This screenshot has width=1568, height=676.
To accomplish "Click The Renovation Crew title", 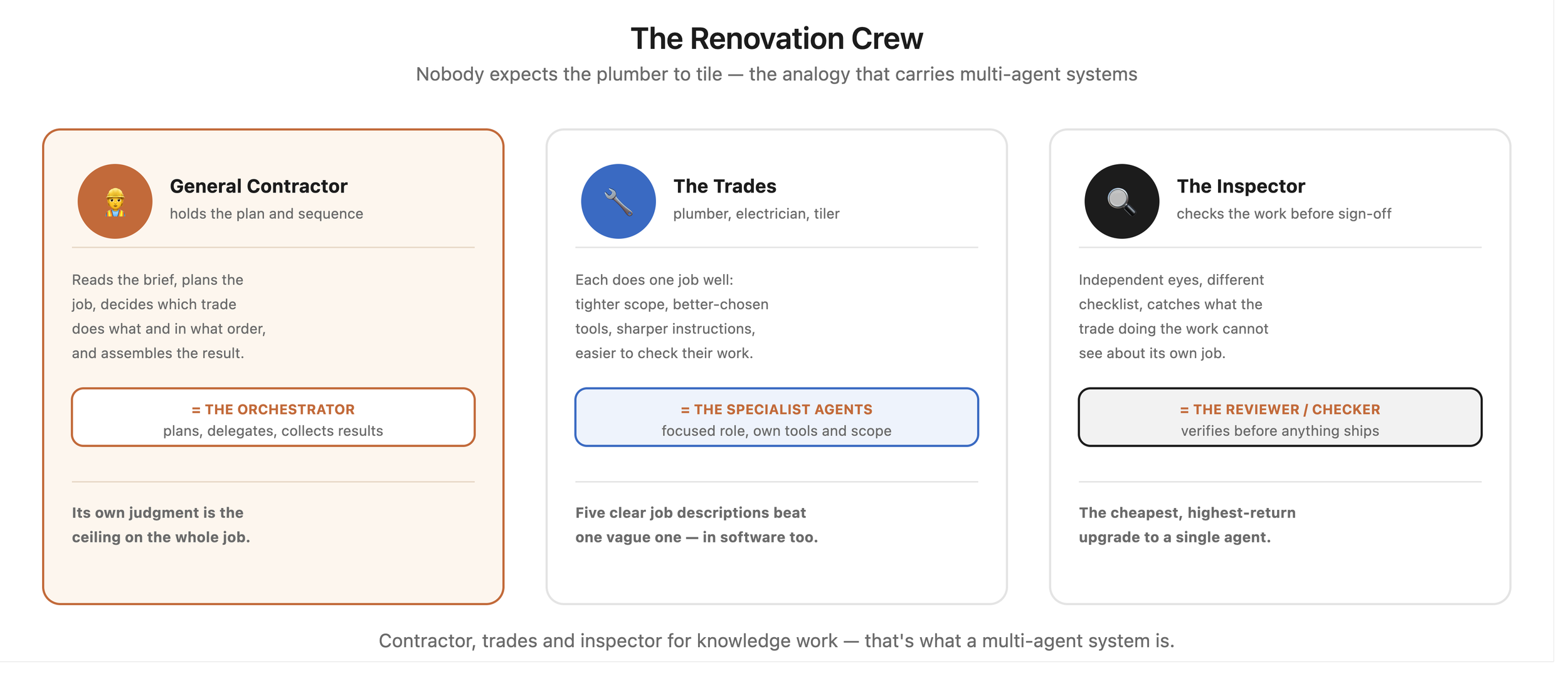I will tap(776, 38).
